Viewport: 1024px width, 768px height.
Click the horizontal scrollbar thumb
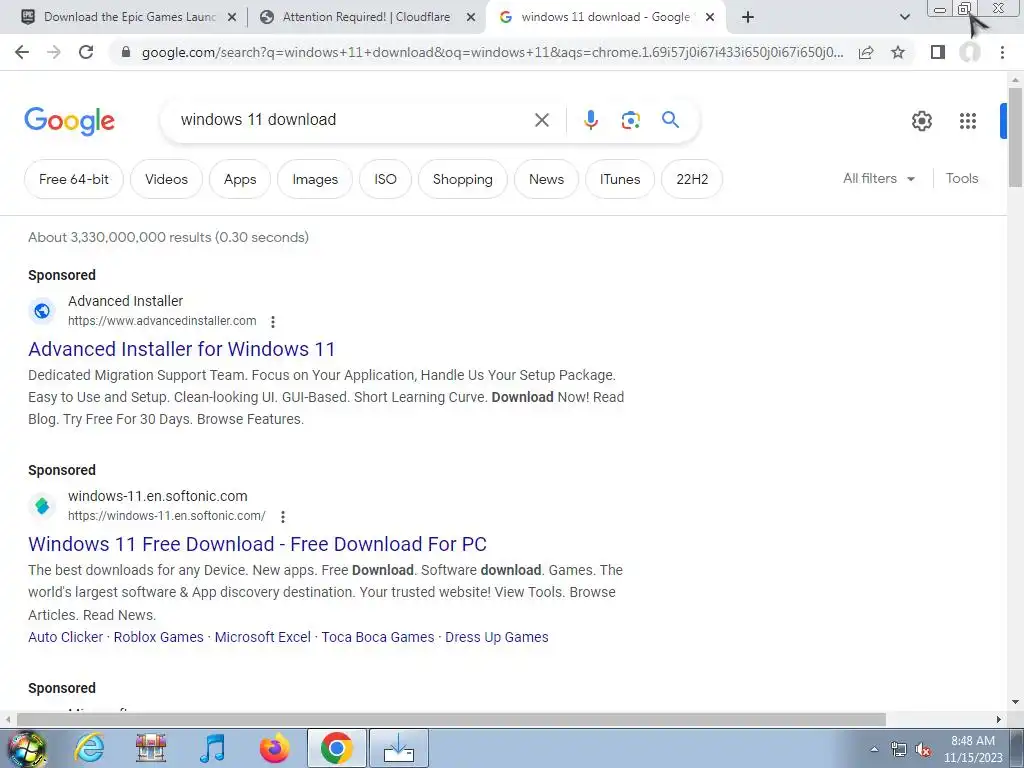pos(451,720)
